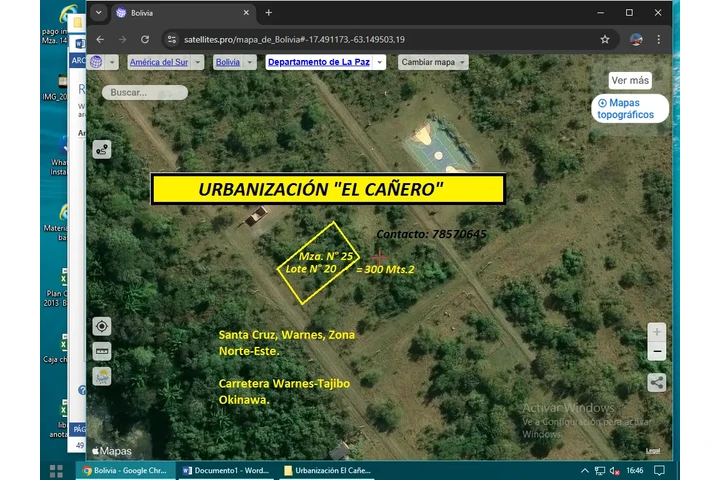The height and width of the screenshot is (480, 720).
Task: Open Chrome profile avatar menu
Action: [636, 40]
